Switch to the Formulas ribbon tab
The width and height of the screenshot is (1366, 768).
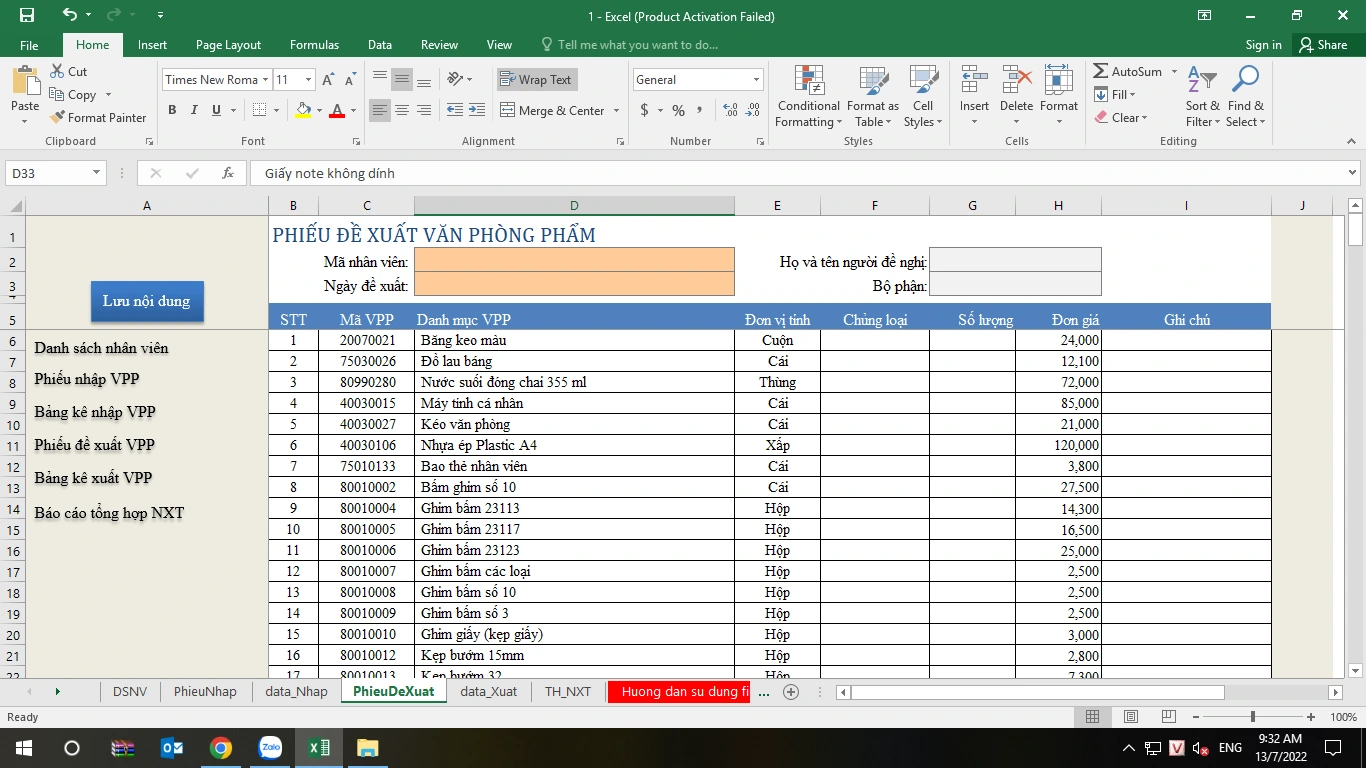pyautogui.click(x=314, y=45)
